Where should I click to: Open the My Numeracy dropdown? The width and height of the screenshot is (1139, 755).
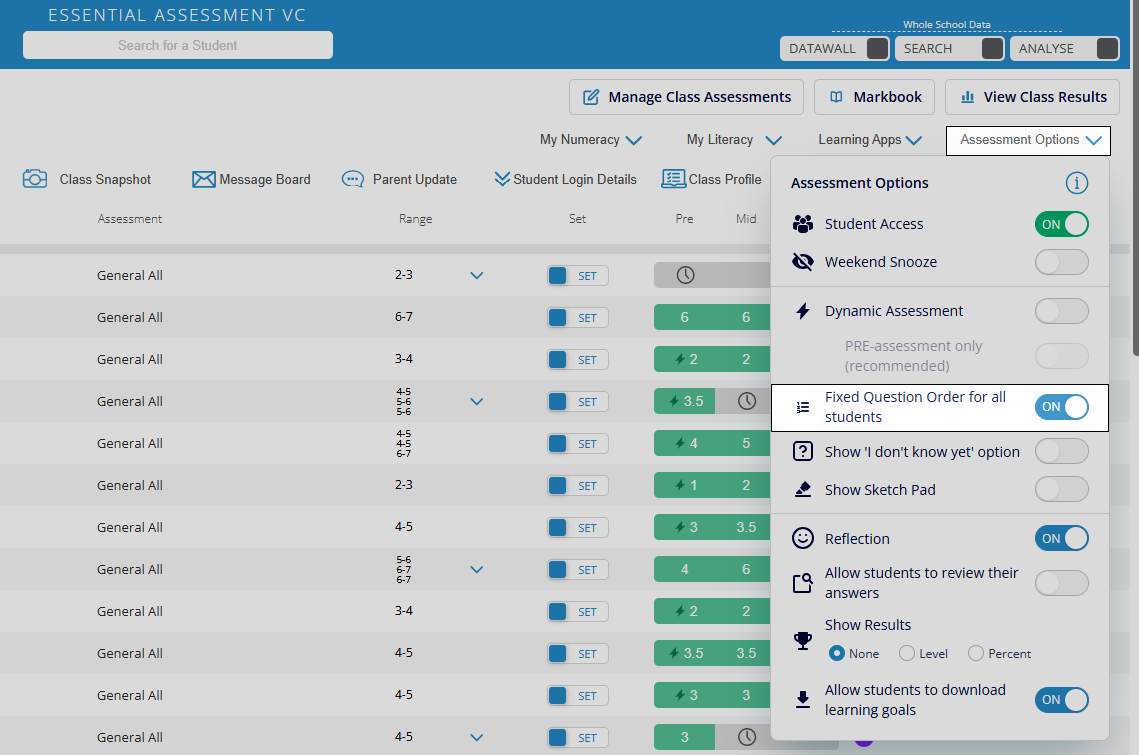click(591, 140)
